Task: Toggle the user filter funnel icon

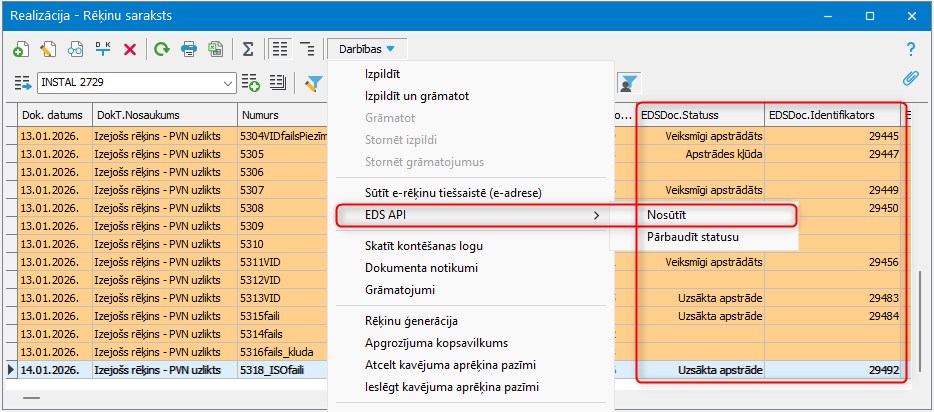Action: click(x=627, y=83)
